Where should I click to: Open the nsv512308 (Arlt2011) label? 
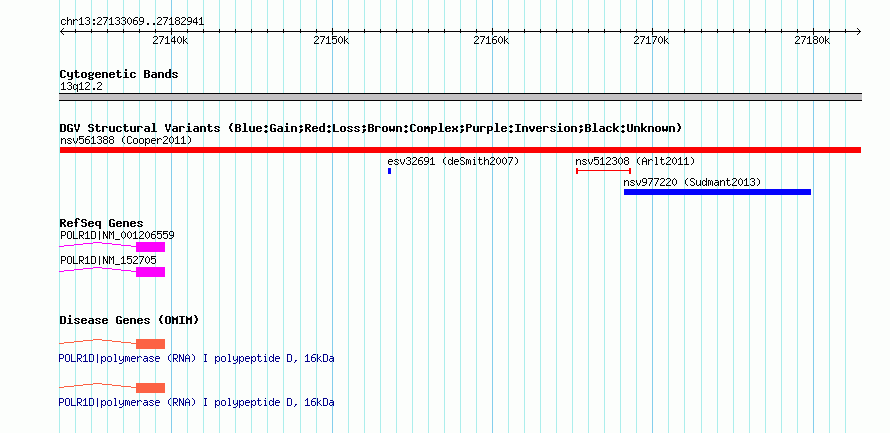click(x=635, y=161)
